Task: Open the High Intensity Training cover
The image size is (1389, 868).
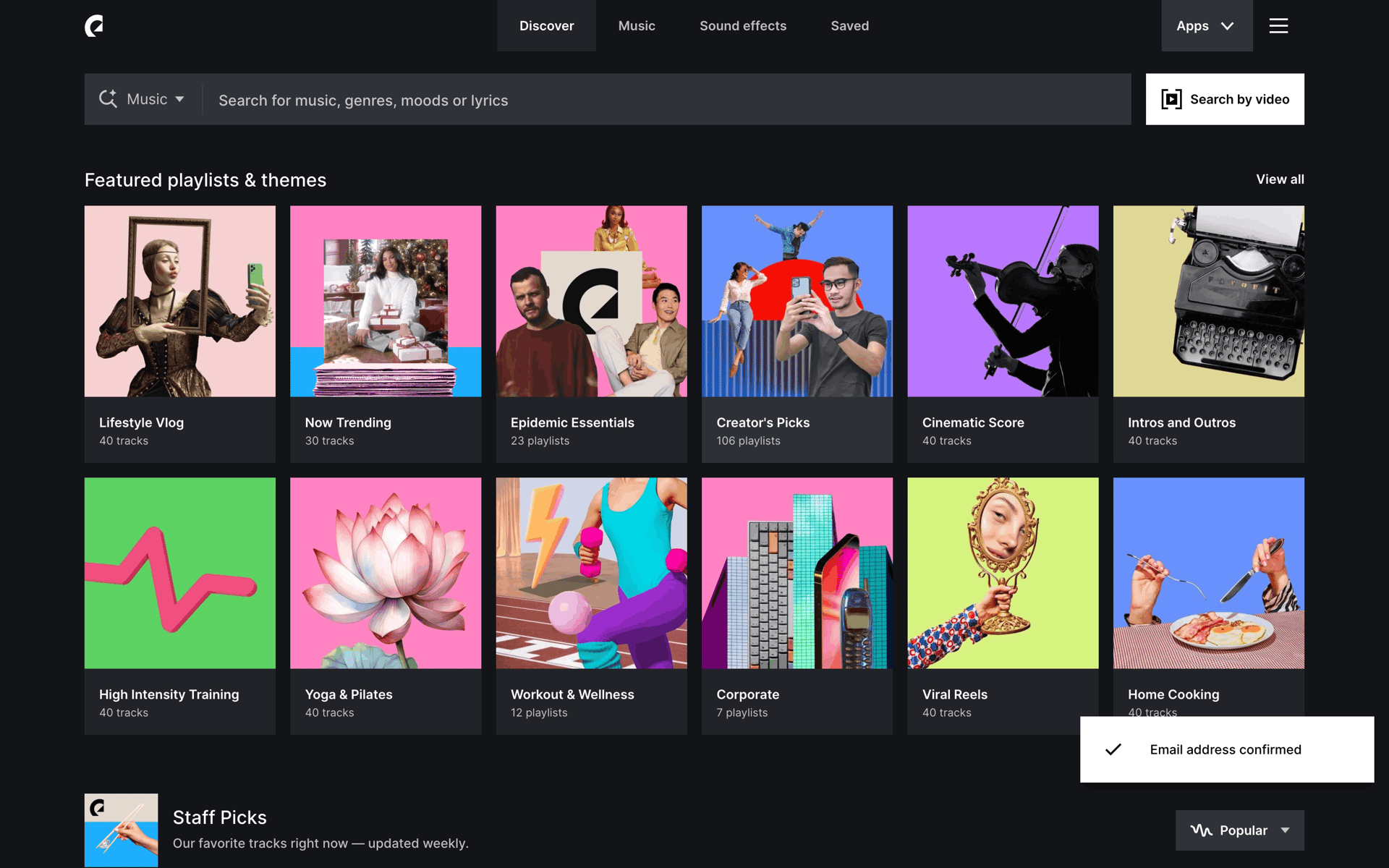Action: (x=180, y=573)
